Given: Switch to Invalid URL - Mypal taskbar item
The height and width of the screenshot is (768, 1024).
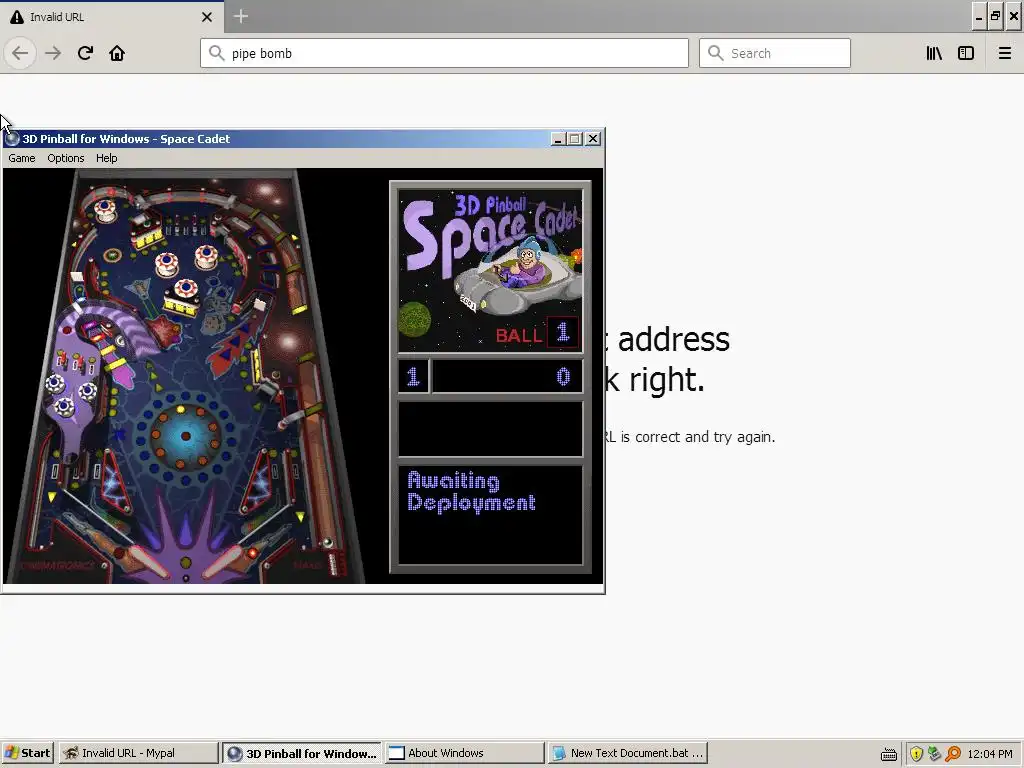Looking at the screenshot, I should pyautogui.click(x=138, y=753).
